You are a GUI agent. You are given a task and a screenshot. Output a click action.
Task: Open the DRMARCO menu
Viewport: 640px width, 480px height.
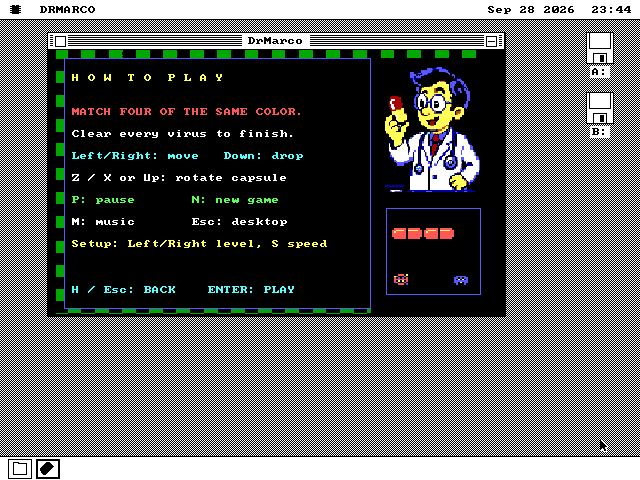(67, 9)
